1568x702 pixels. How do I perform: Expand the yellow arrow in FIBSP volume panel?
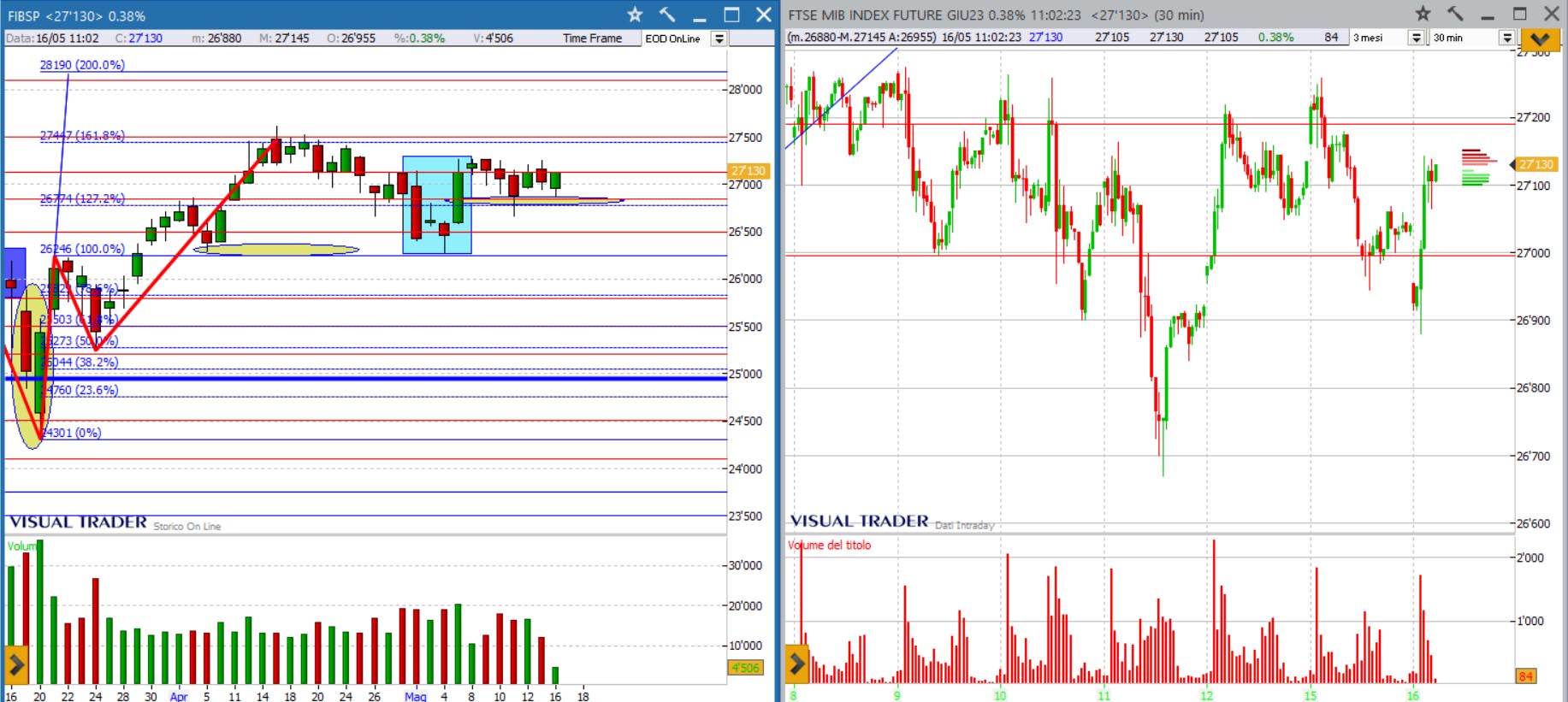[x=15, y=664]
